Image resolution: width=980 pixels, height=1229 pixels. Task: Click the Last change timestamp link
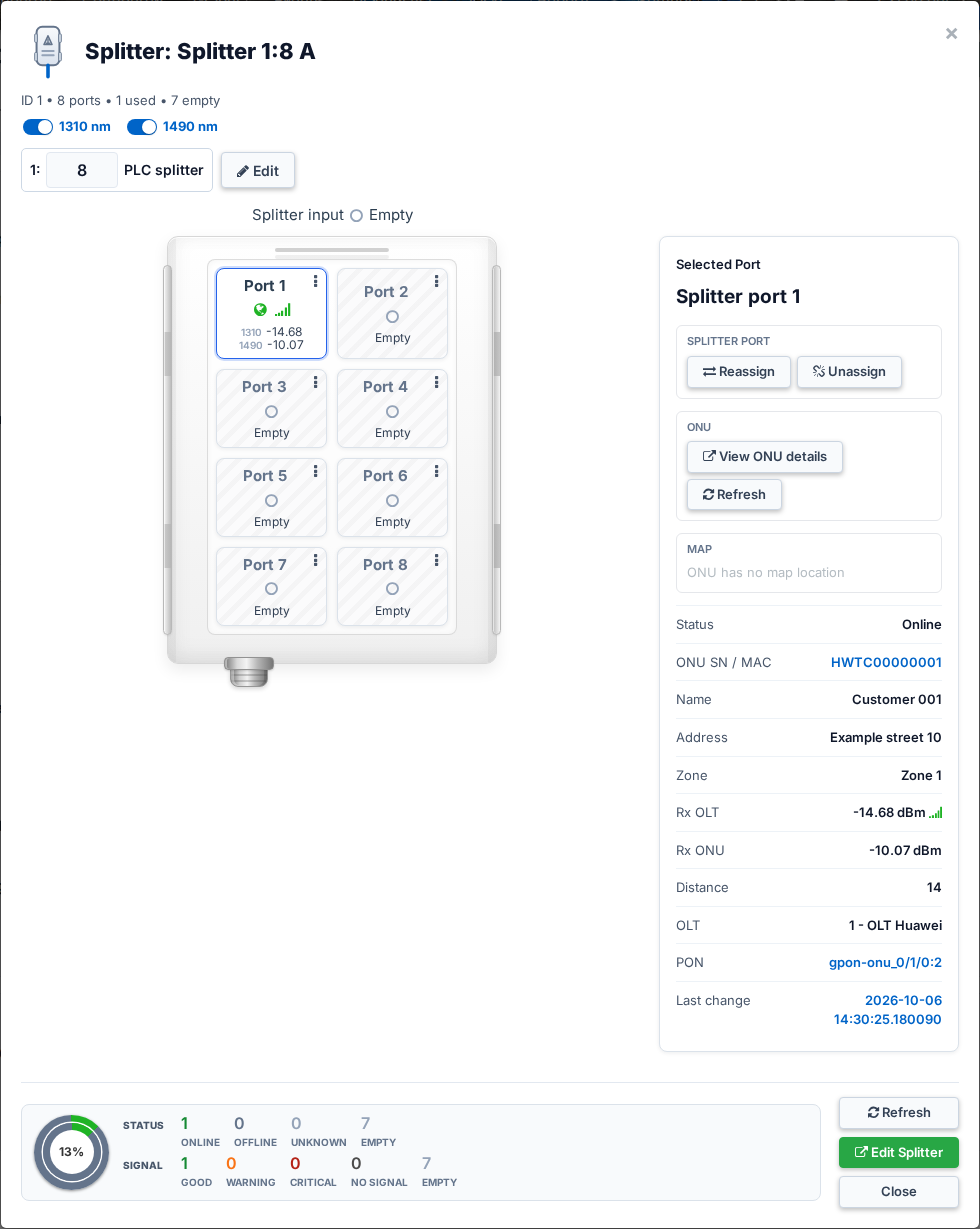click(x=888, y=1010)
